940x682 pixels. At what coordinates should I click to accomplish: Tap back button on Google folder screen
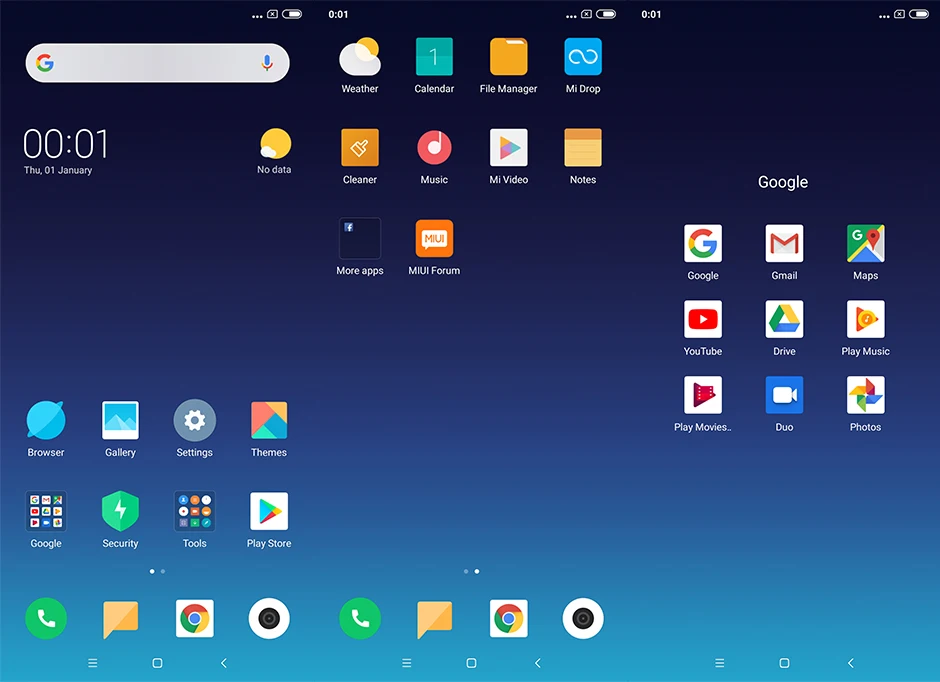[851, 663]
